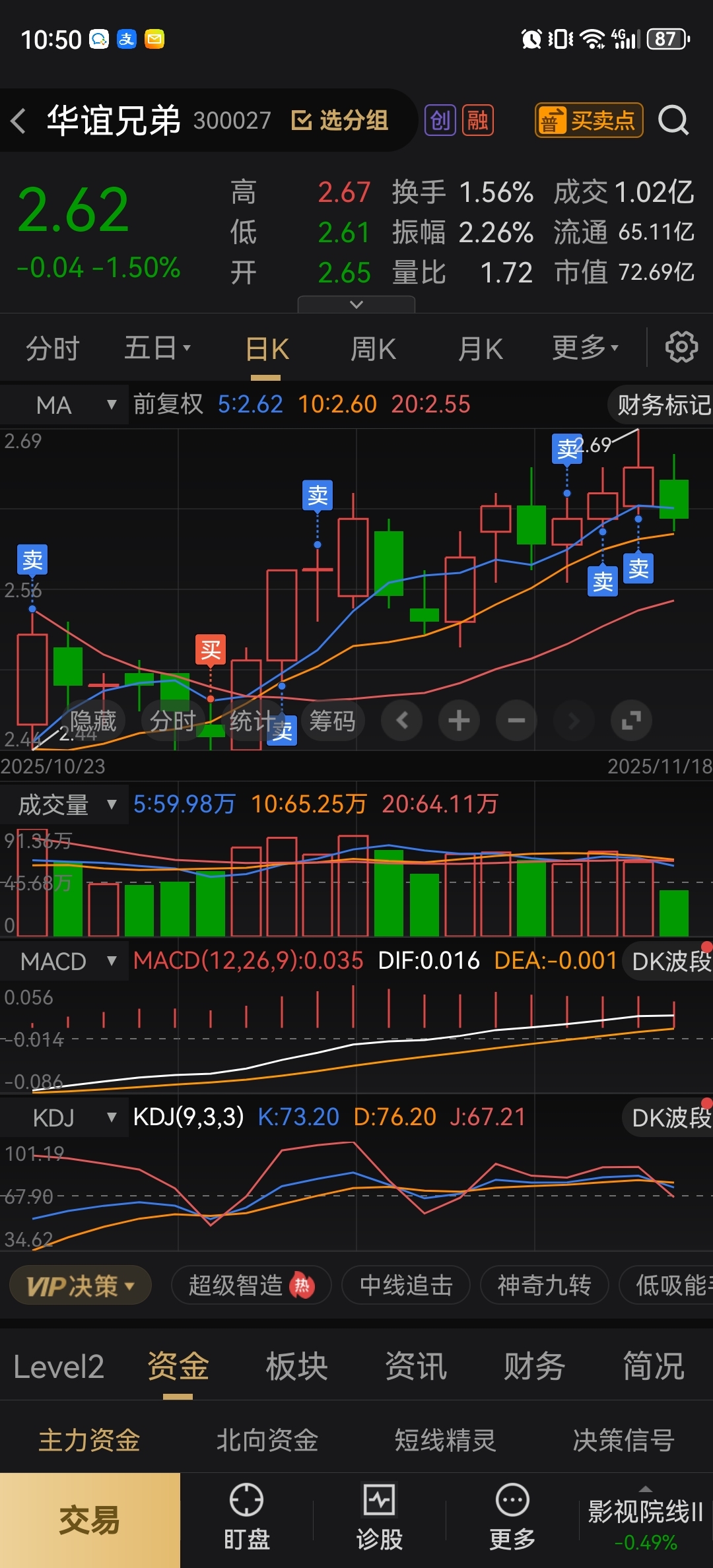Tap 选分组 to choose group
Image resolution: width=713 pixels, height=1568 pixels.
click(x=340, y=120)
